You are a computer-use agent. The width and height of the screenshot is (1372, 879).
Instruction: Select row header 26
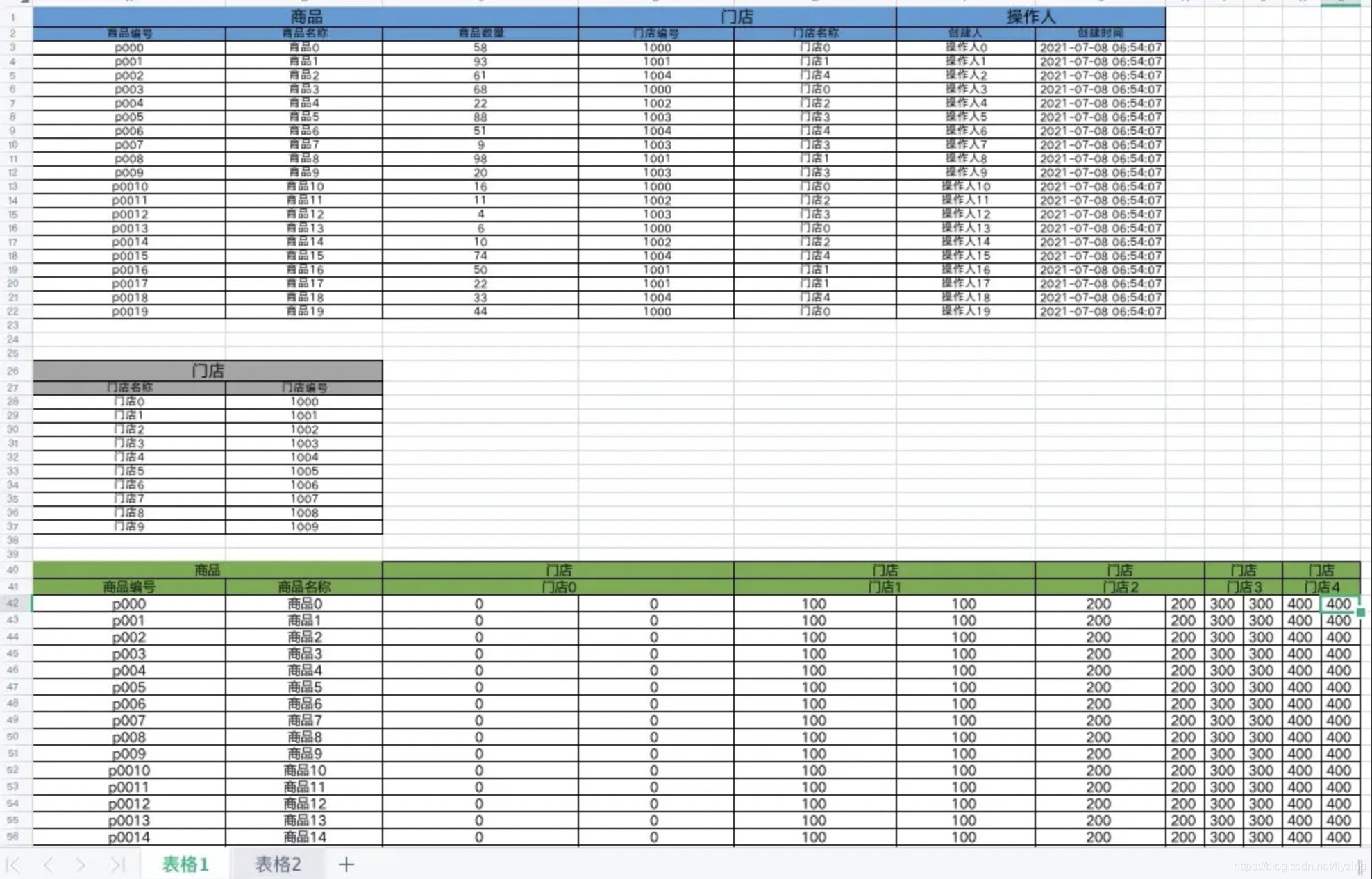click(12, 370)
